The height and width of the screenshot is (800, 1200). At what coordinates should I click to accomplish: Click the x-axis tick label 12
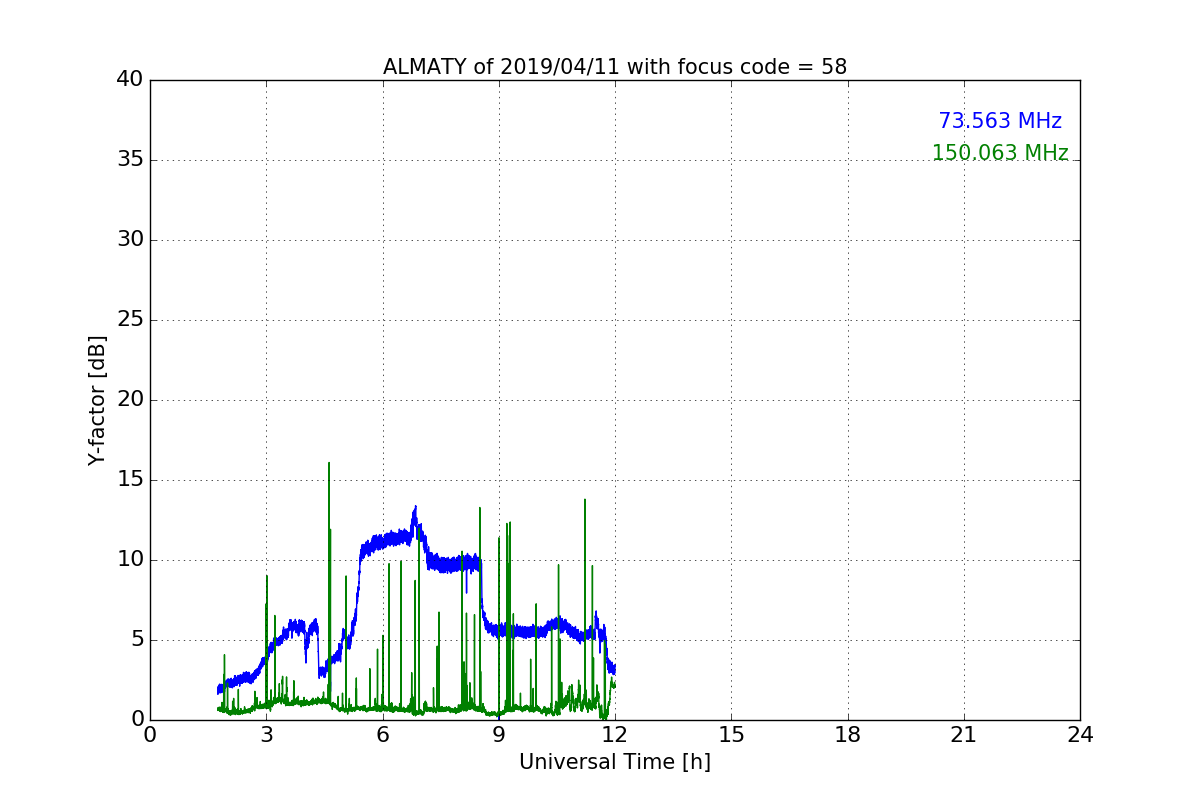(x=615, y=734)
